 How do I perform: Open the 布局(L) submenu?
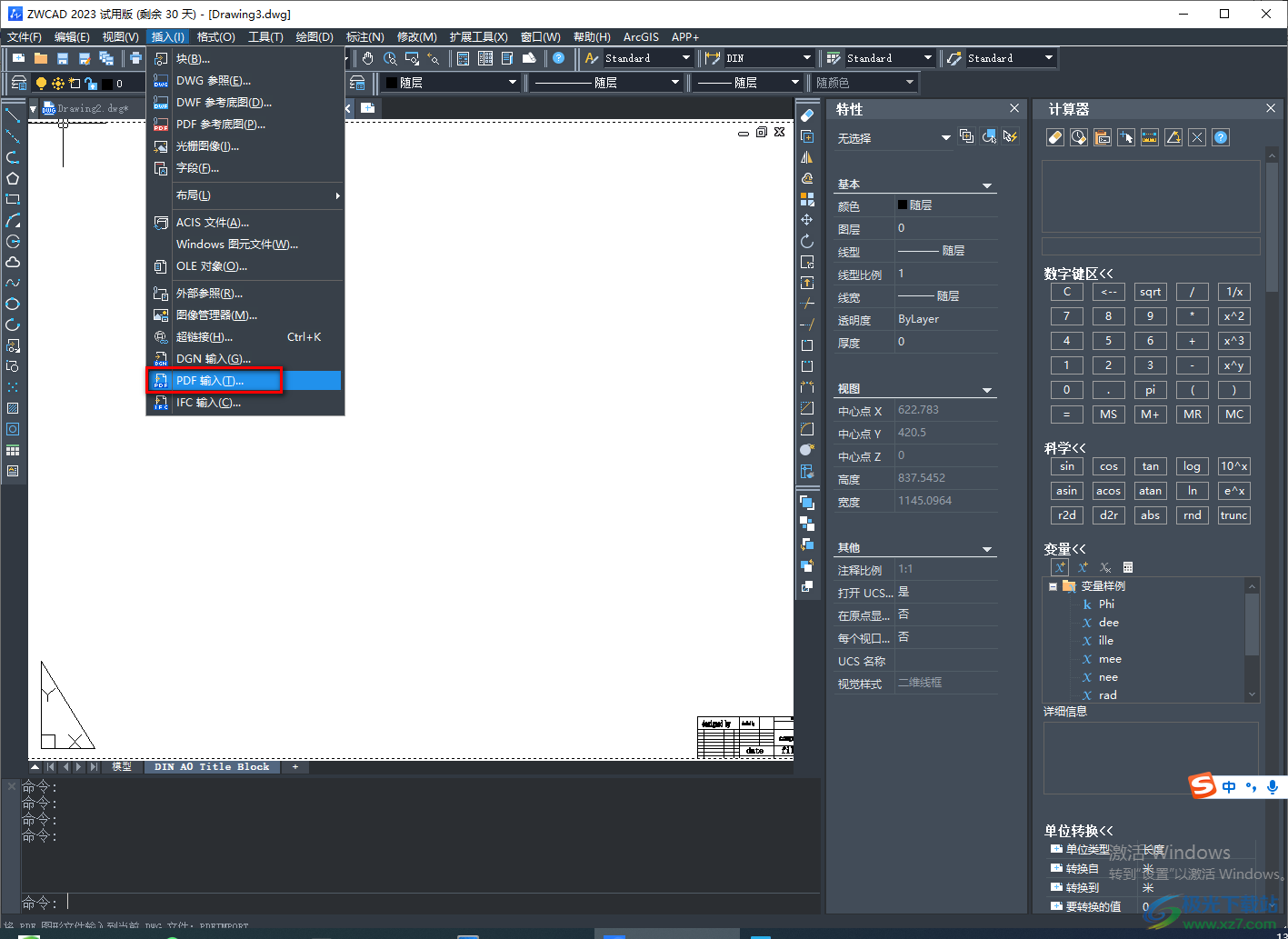245,195
